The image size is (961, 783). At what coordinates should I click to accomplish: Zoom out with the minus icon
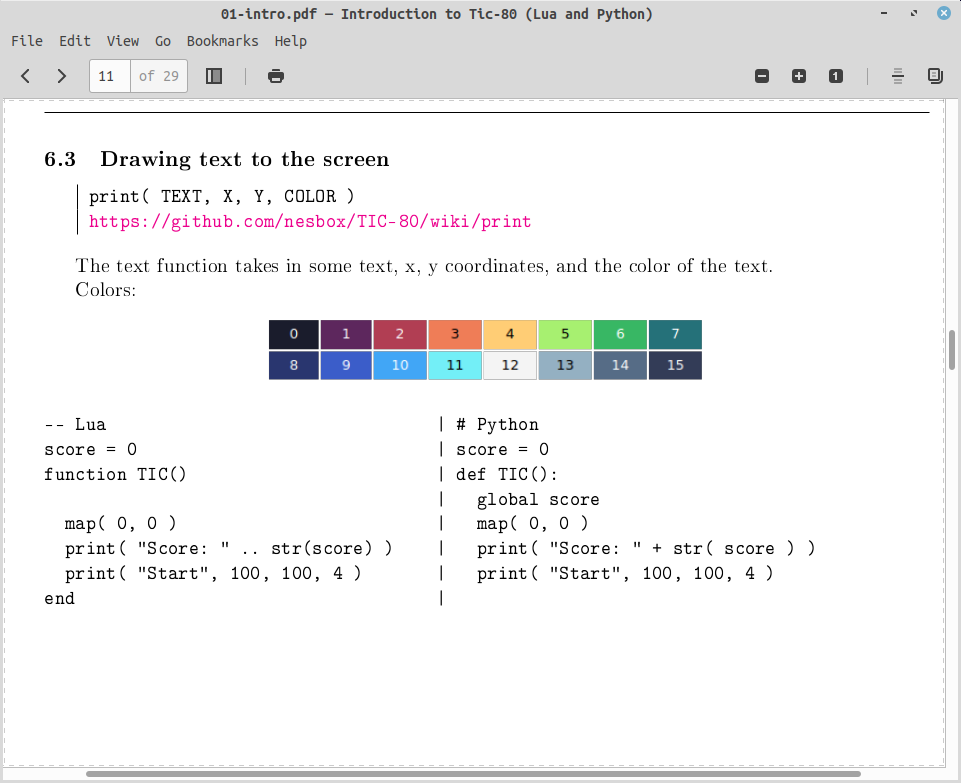(762, 76)
